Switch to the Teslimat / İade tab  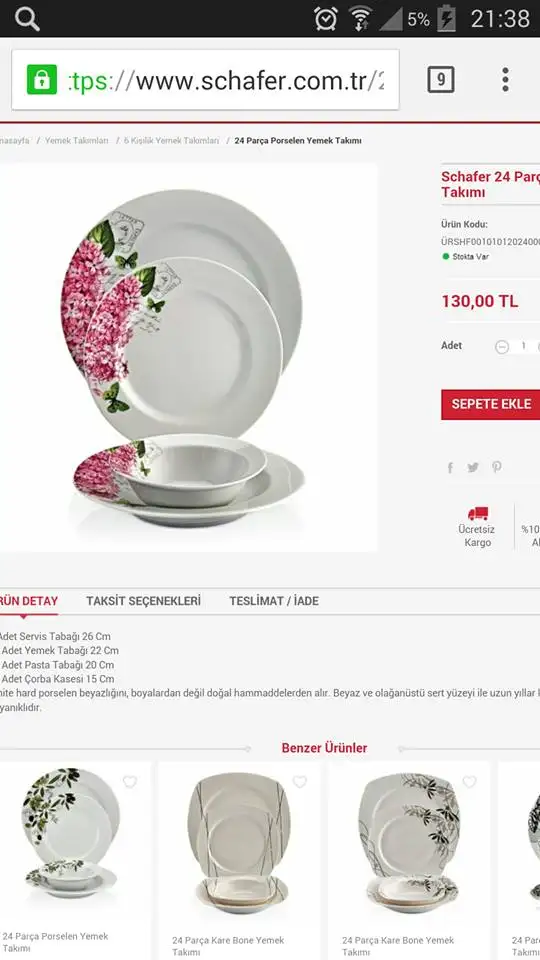point(274,601)
